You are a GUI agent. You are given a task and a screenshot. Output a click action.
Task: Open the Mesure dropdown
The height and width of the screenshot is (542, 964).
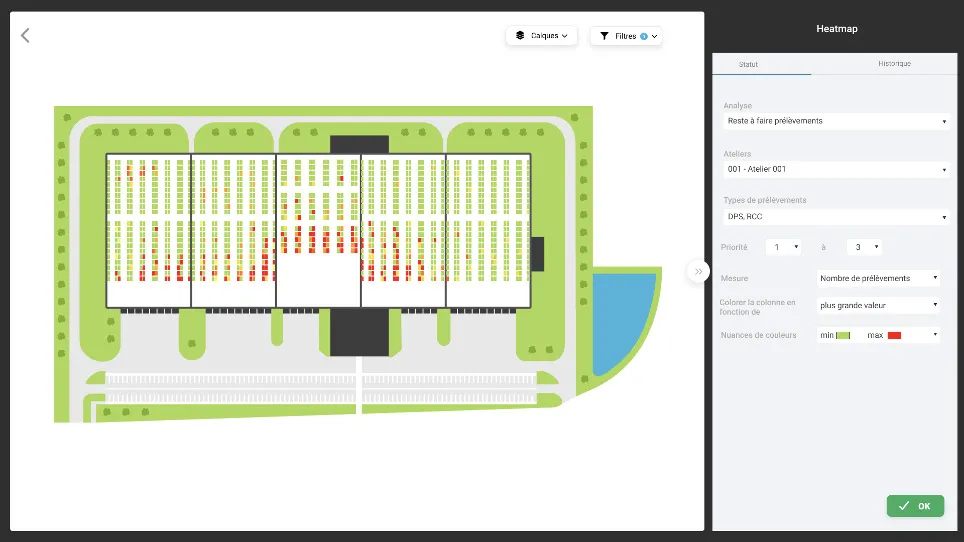click(x=878, y=278)
